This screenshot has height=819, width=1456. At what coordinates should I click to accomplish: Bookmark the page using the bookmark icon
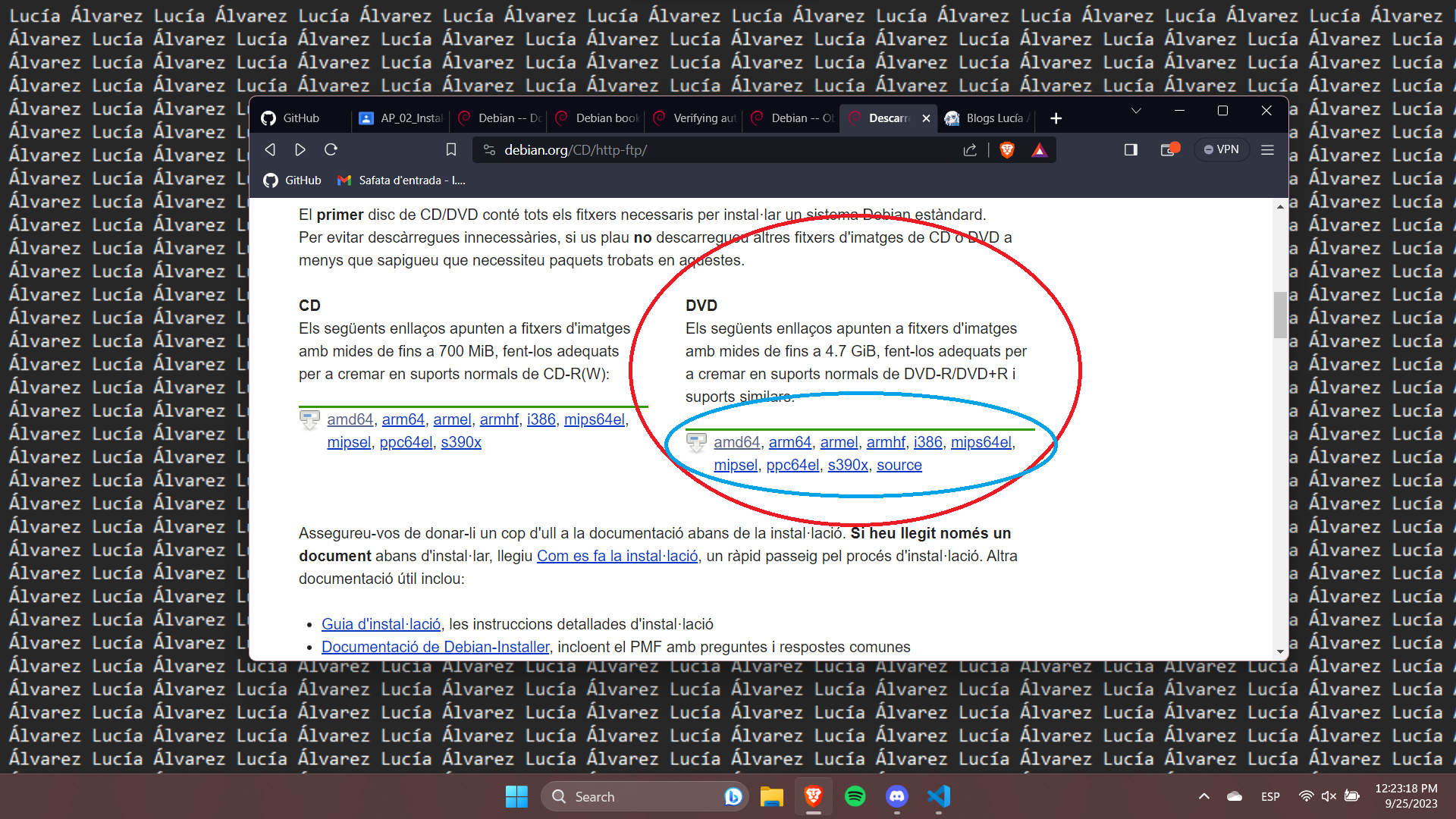pos(451,149)
